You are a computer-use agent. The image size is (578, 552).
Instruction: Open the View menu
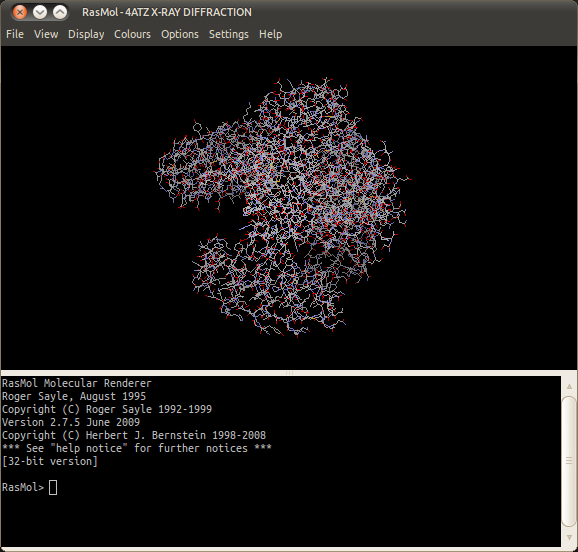point(46,34)
